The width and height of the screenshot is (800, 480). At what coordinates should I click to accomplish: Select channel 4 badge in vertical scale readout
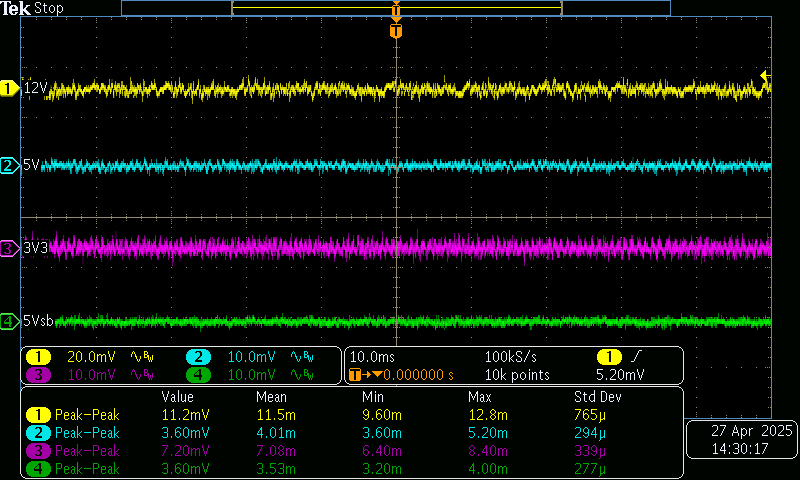coord(198,375)
